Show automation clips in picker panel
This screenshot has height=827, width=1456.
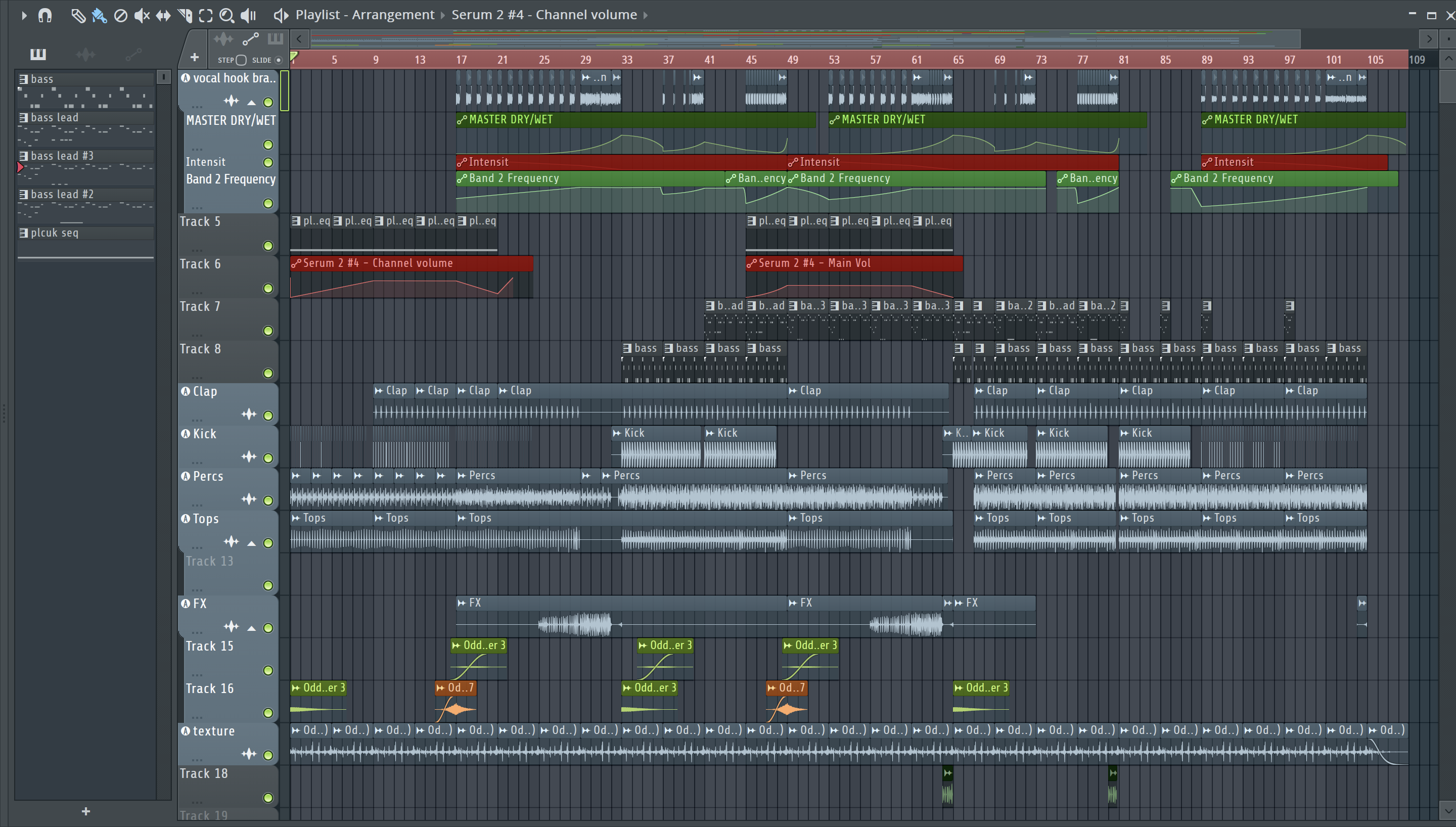click(133, 55)
